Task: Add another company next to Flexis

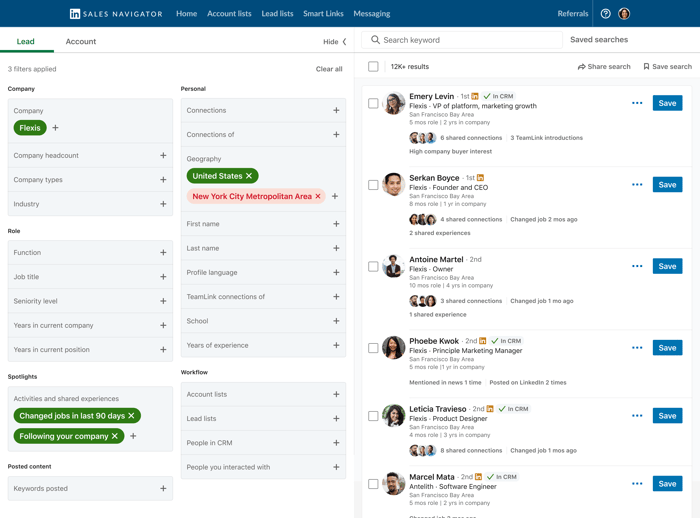Action: pos(56,128)
